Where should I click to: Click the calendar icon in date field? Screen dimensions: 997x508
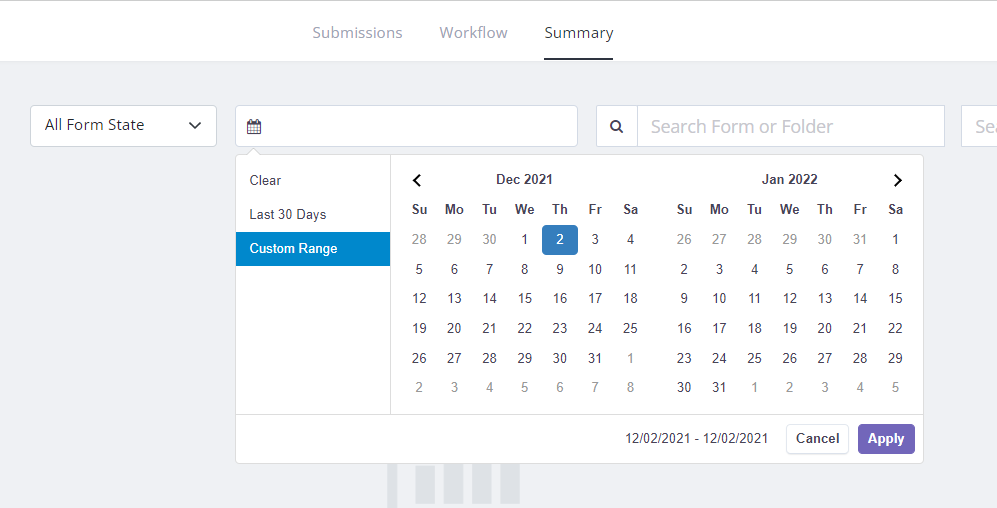254,127
